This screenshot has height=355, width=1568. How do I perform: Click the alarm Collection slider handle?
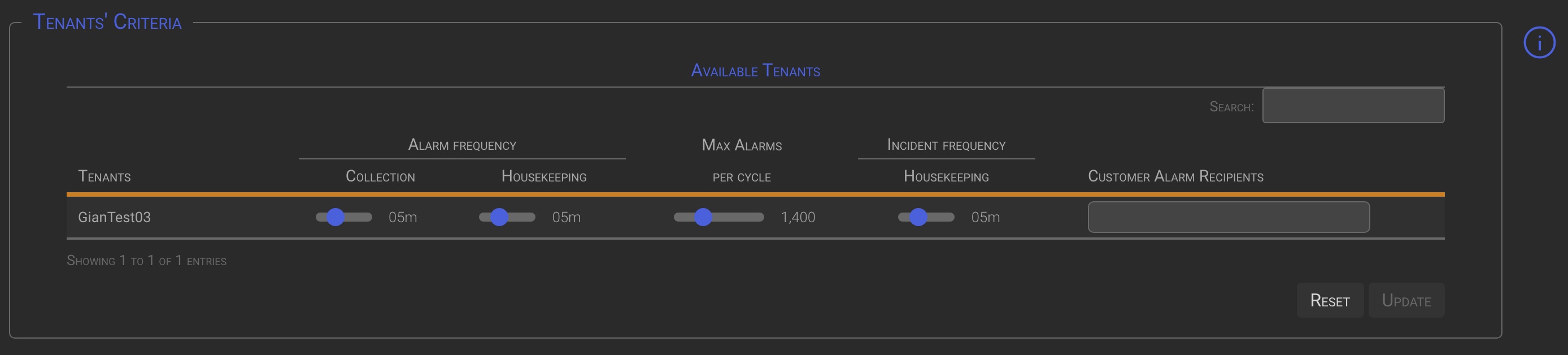tap(336, 218)
